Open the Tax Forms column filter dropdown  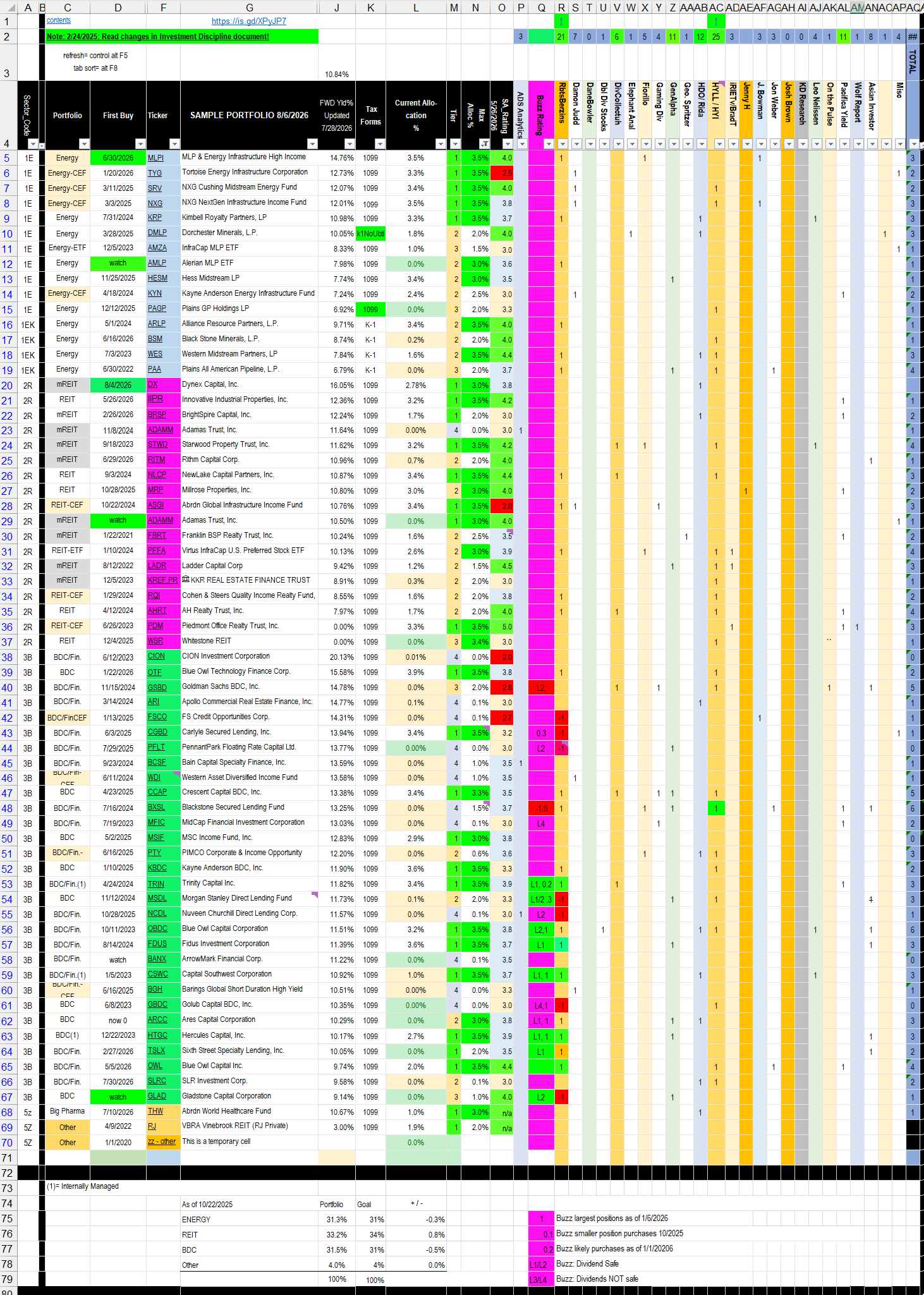click(380, 144)
